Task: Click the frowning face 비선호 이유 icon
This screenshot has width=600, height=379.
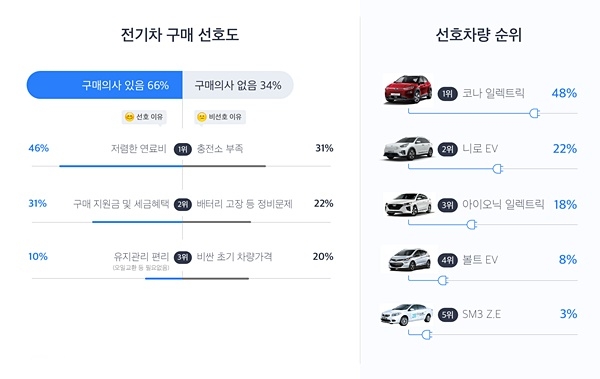Action: tap(202, 117)
